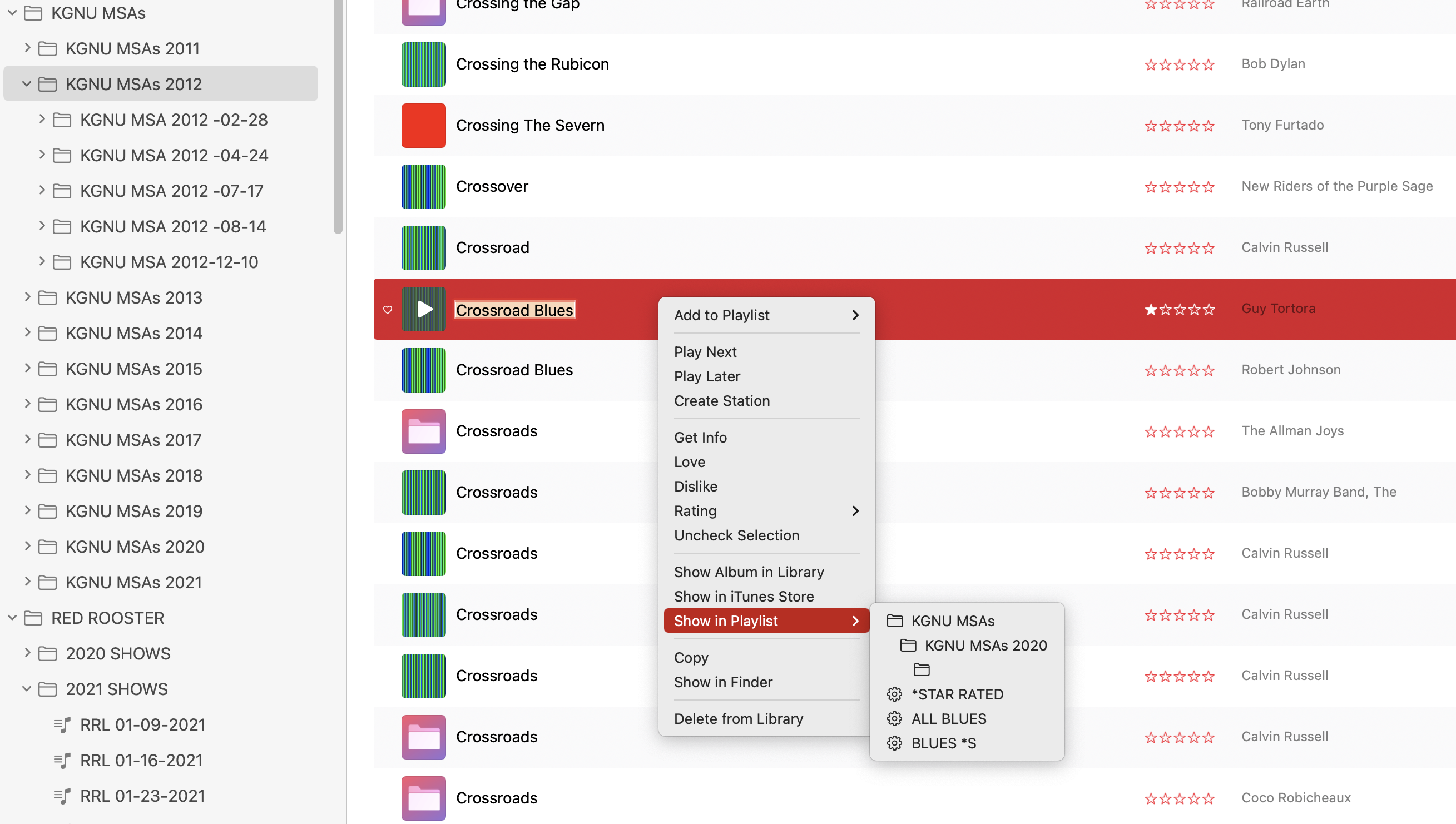The height and width of the screenshot is (824, 1456).
Task: Choose Get Info from the context menu
Action: click(x=700, y=438)
